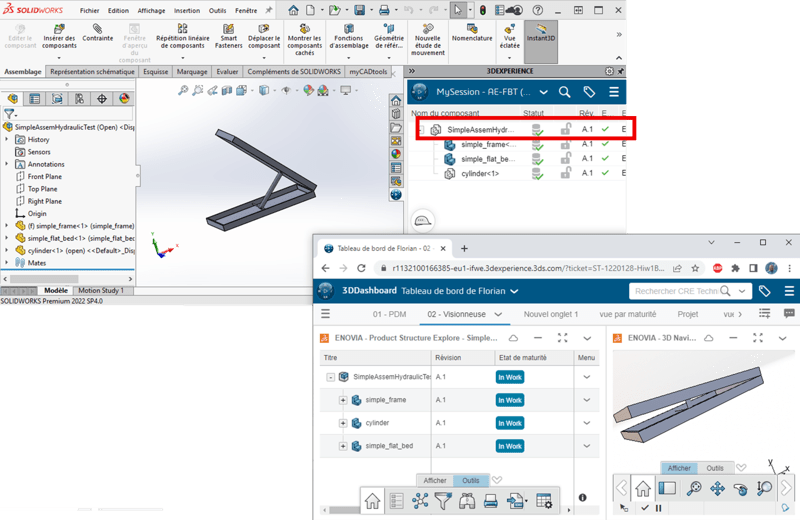Expand the History tree node
The image size is (800, 520).
(7, 139)
